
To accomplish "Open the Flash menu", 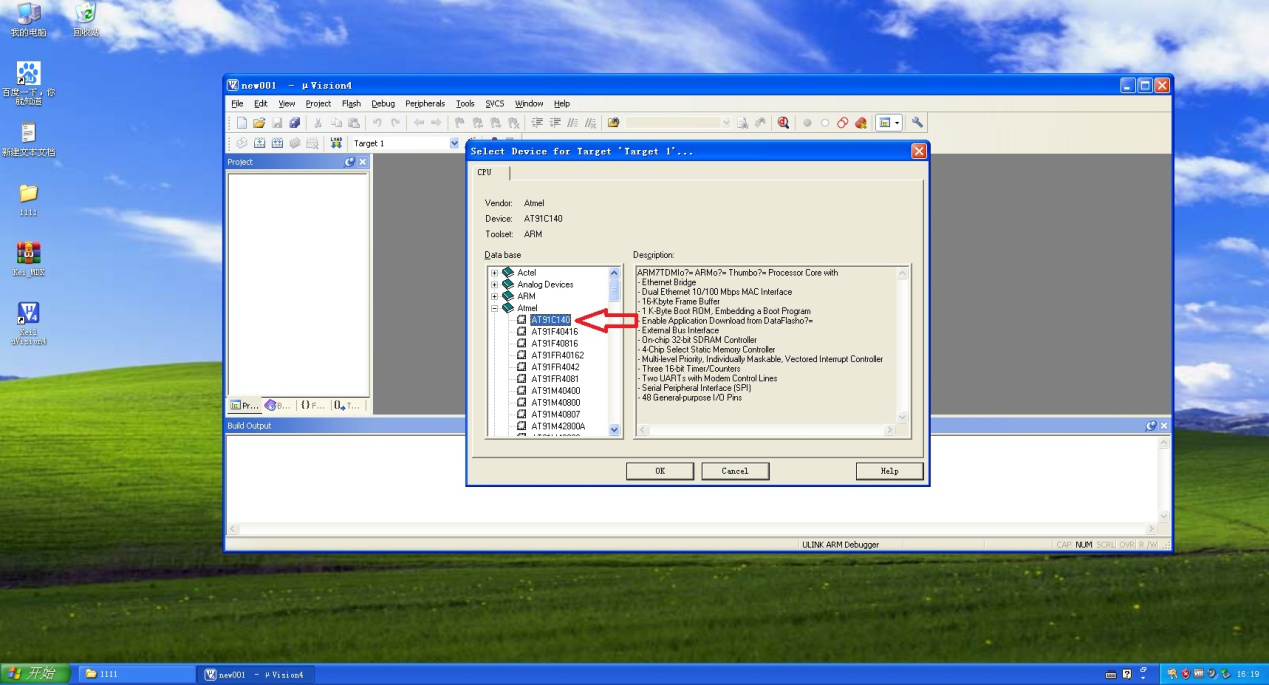I will coord(351,104).
